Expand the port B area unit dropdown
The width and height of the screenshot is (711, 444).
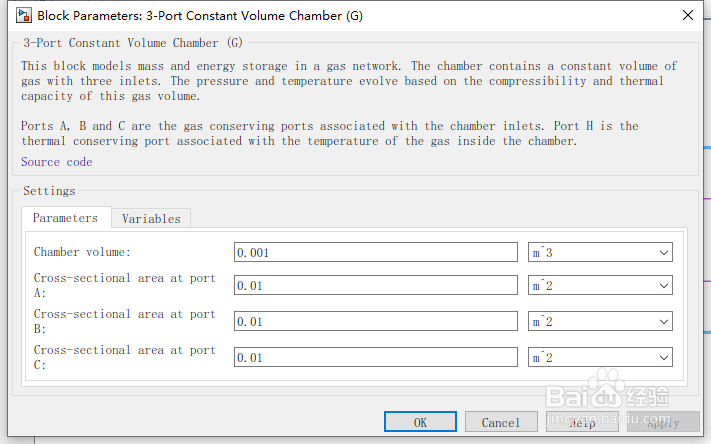[x=600, y=321]
